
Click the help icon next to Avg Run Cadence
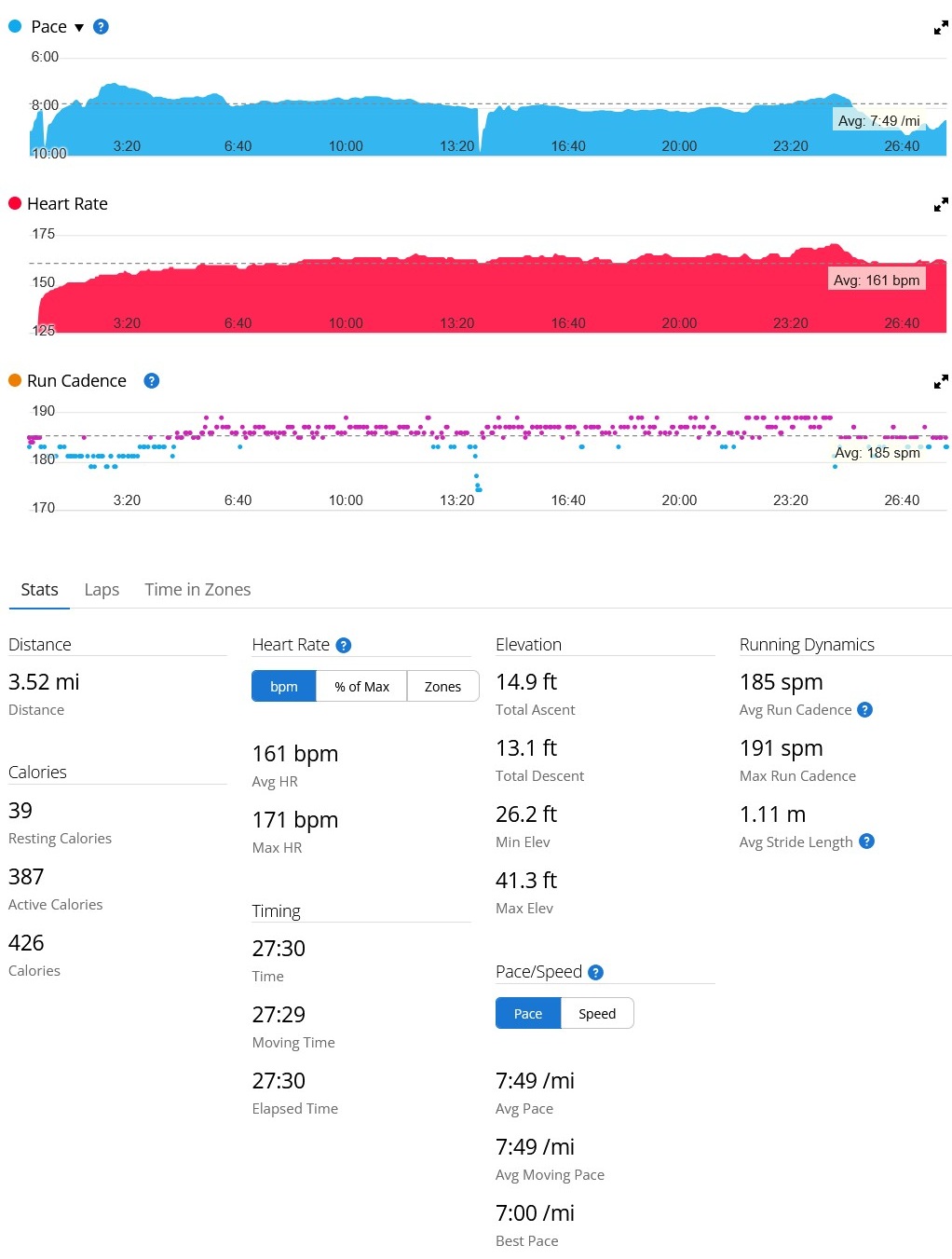tap(864, 710)
